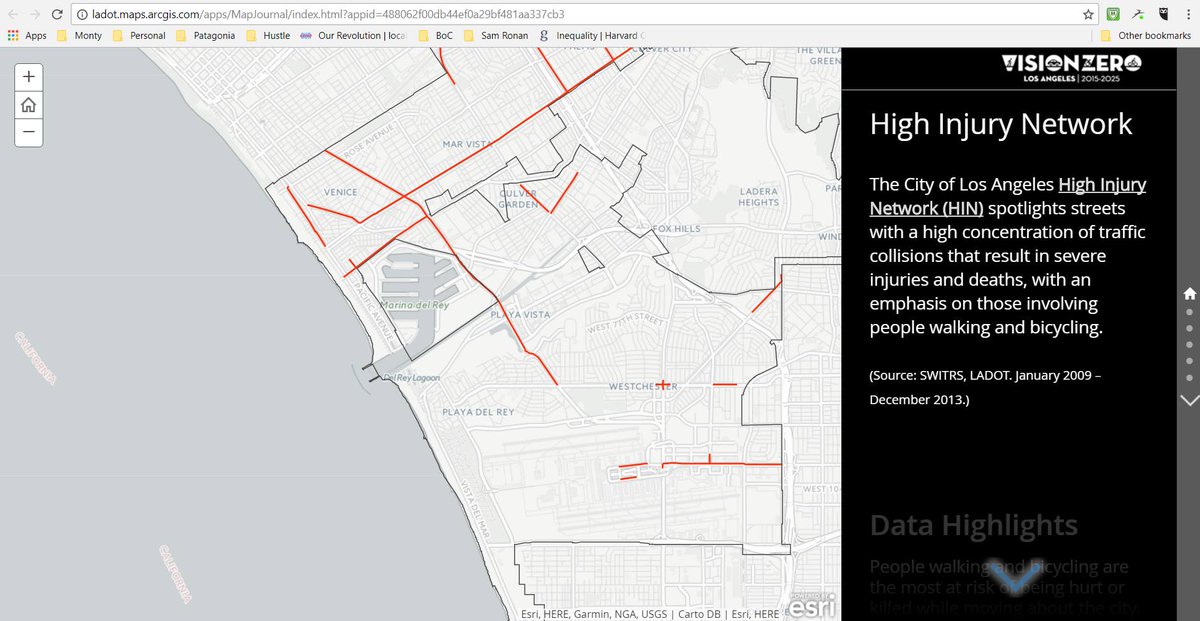This screenshot has height=621, width=1200.
Task: Open the High Injury Network (HIN) link
Action: (1008, 196)
